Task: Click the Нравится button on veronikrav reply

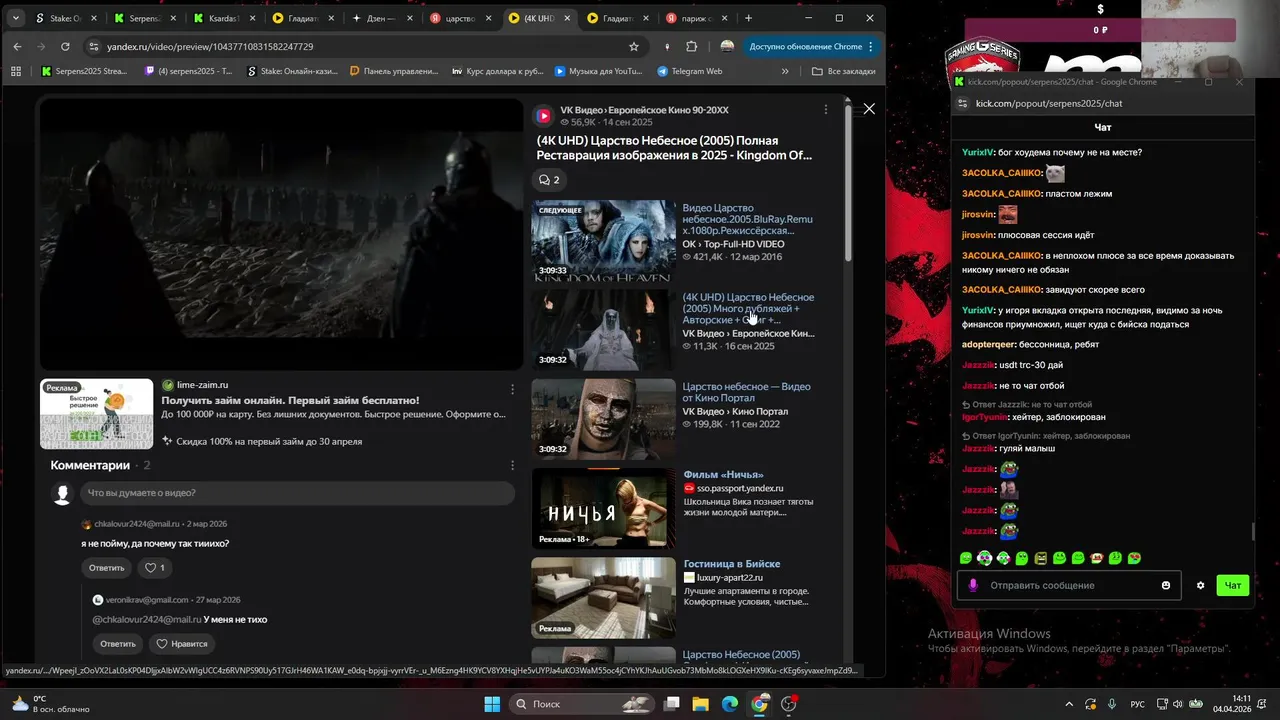Action: point(181,644)
